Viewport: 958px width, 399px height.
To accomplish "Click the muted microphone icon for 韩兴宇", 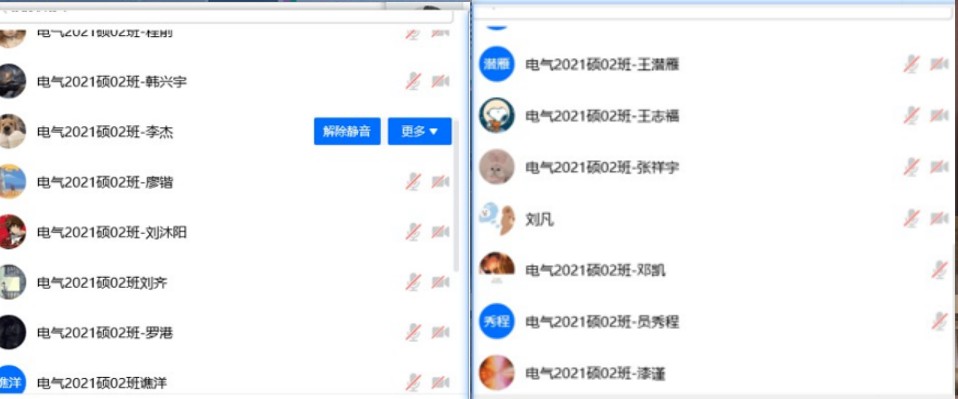I will pyautogui.click(x=414, y=81).
